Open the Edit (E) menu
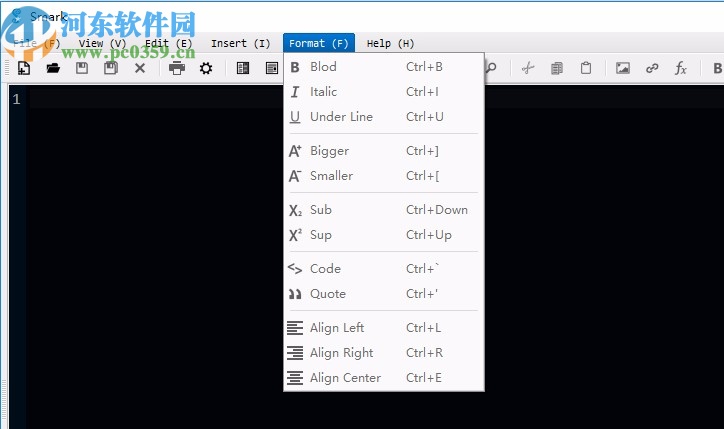This screenshot has width=724, height=429. point(169,43)
